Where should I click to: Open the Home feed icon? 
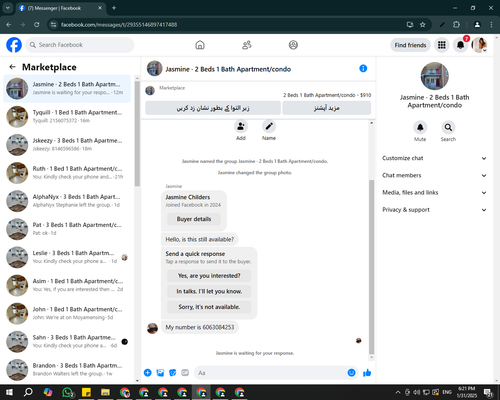tap(200, 45)
